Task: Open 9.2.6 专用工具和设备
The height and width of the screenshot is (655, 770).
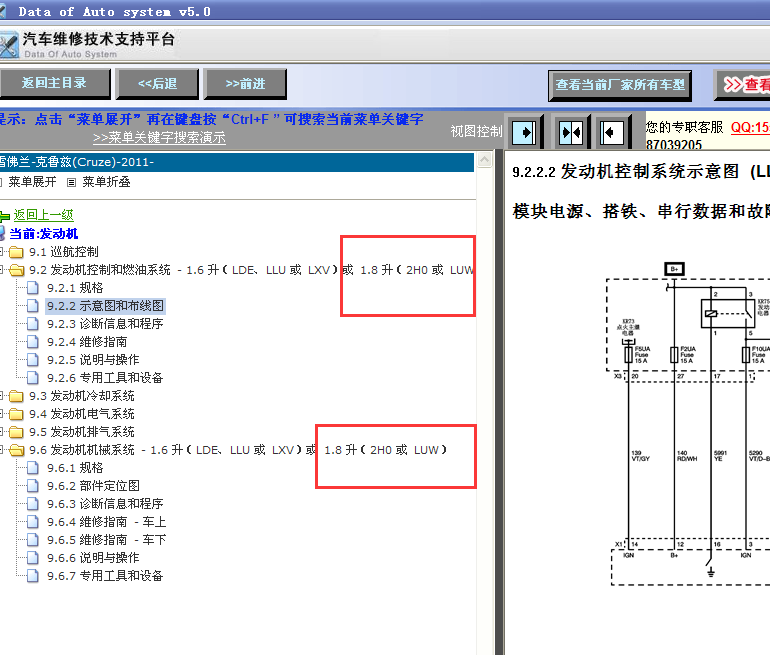Action: (105, 378)
